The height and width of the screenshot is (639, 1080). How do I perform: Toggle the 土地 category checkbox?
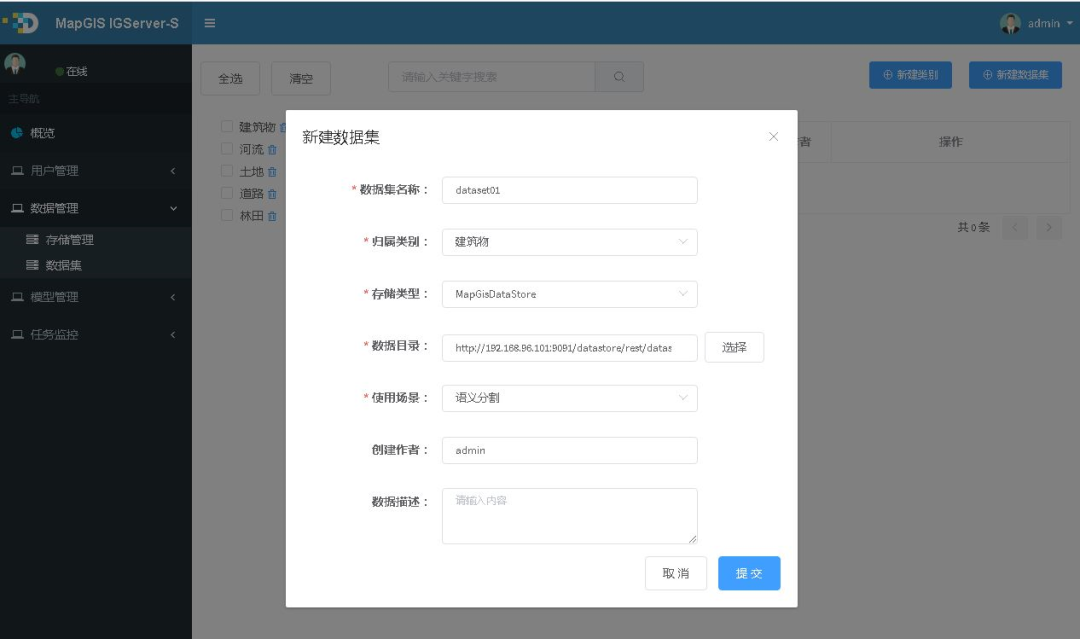227,171
